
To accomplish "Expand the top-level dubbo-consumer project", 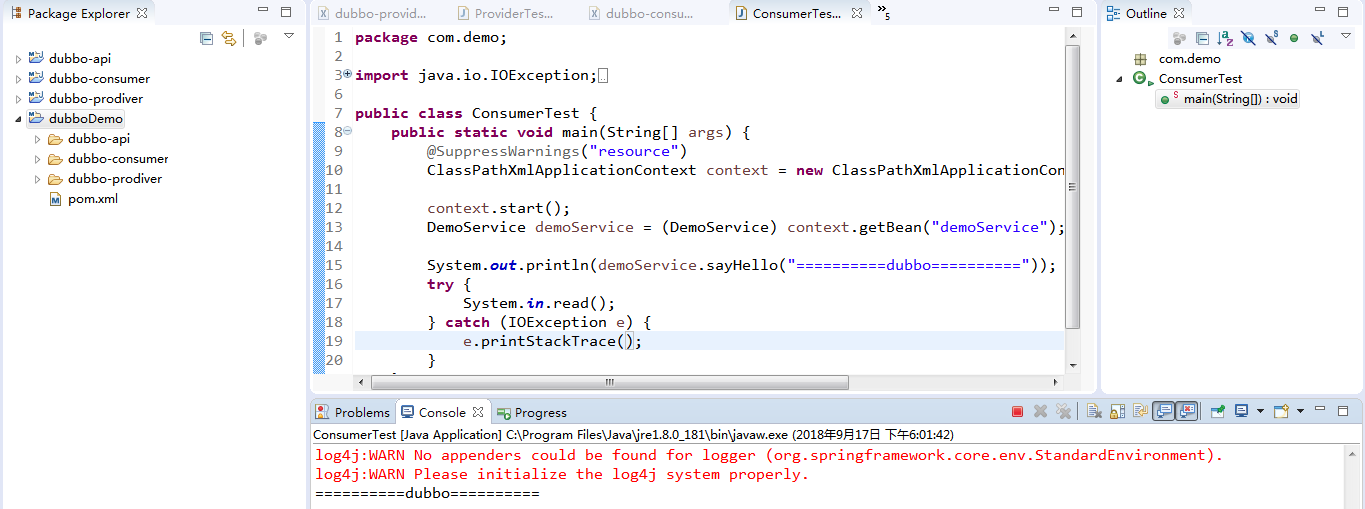I will (x=18, y=79).
